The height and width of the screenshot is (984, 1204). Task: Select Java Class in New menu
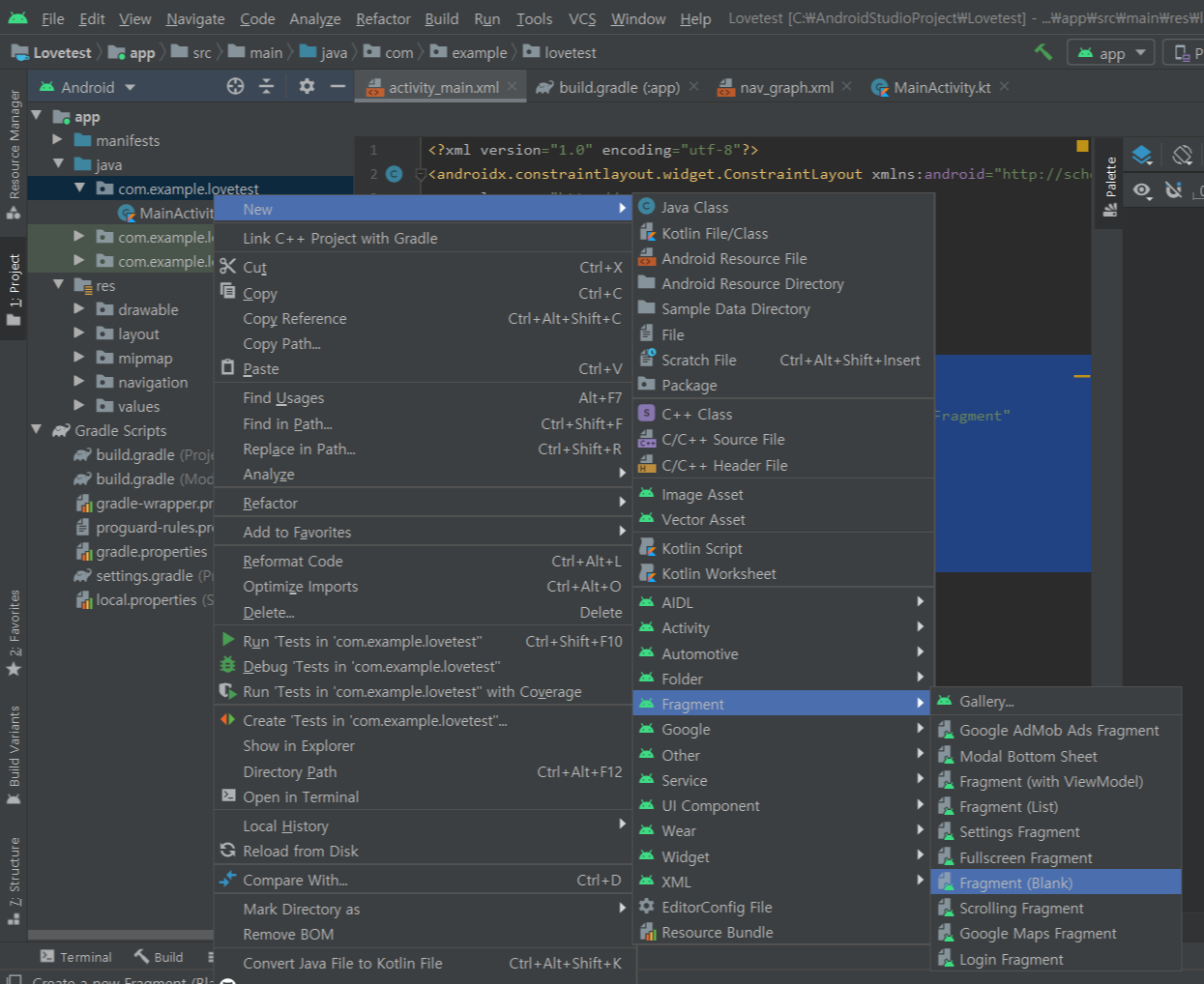click(784, 207)
